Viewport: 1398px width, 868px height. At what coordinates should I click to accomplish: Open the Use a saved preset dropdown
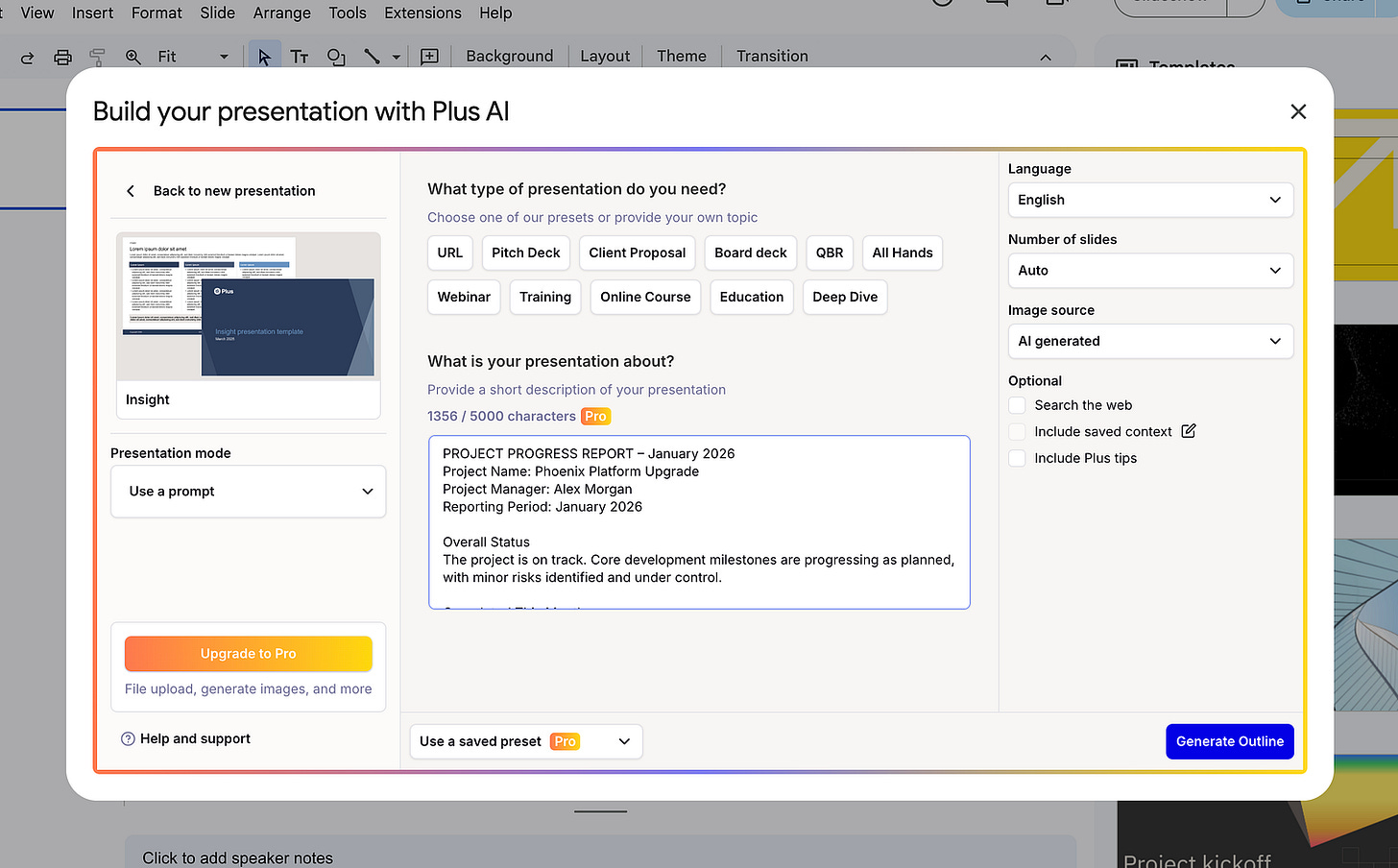coord(526,741)
